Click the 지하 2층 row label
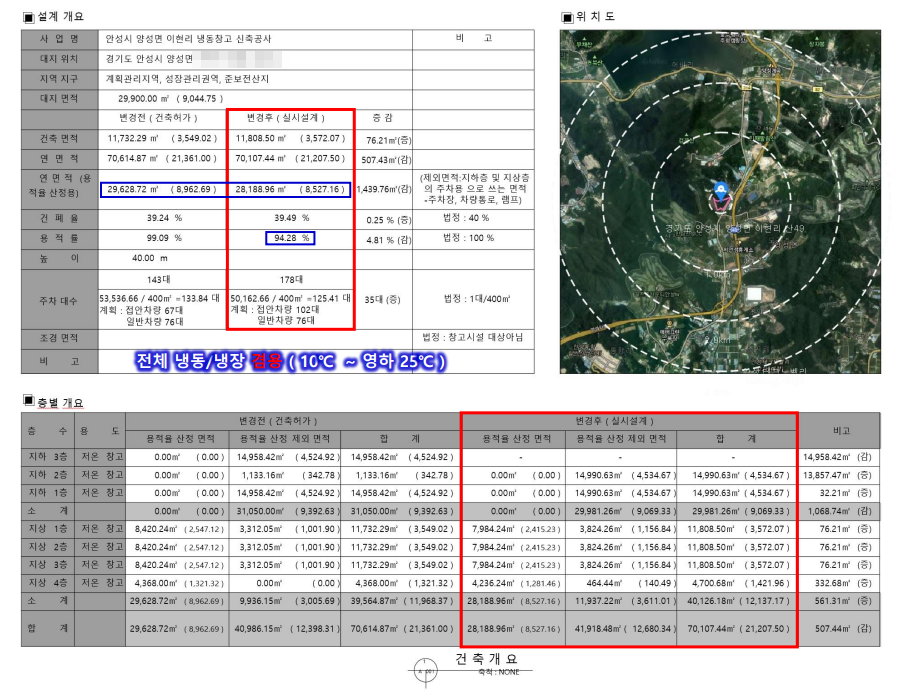Screen dimensions: 922x697 (x=48, y=475)
